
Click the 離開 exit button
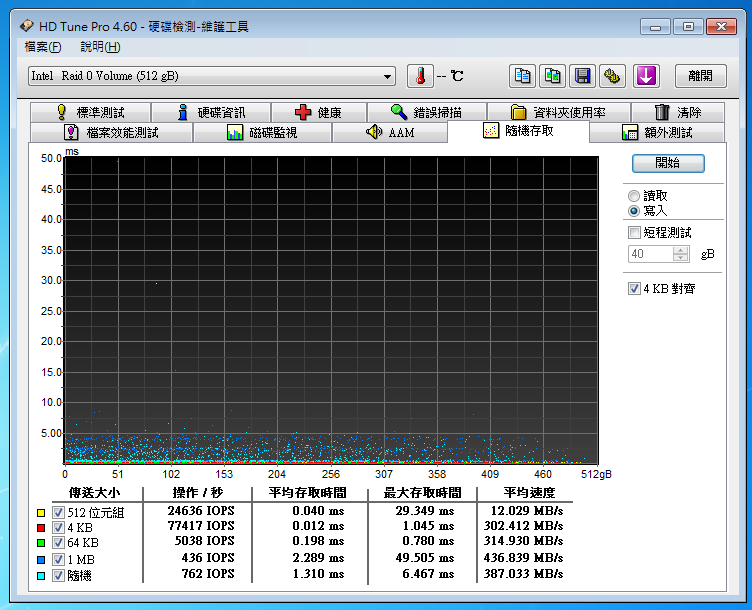[x=701, y=76]
